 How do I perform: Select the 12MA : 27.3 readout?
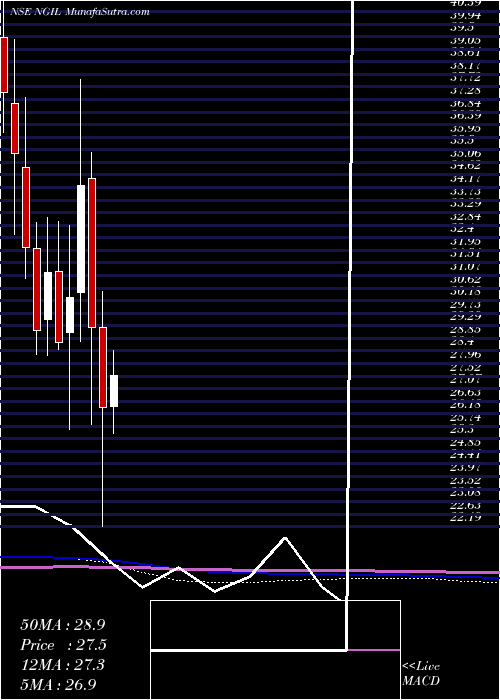click(62, 664)
